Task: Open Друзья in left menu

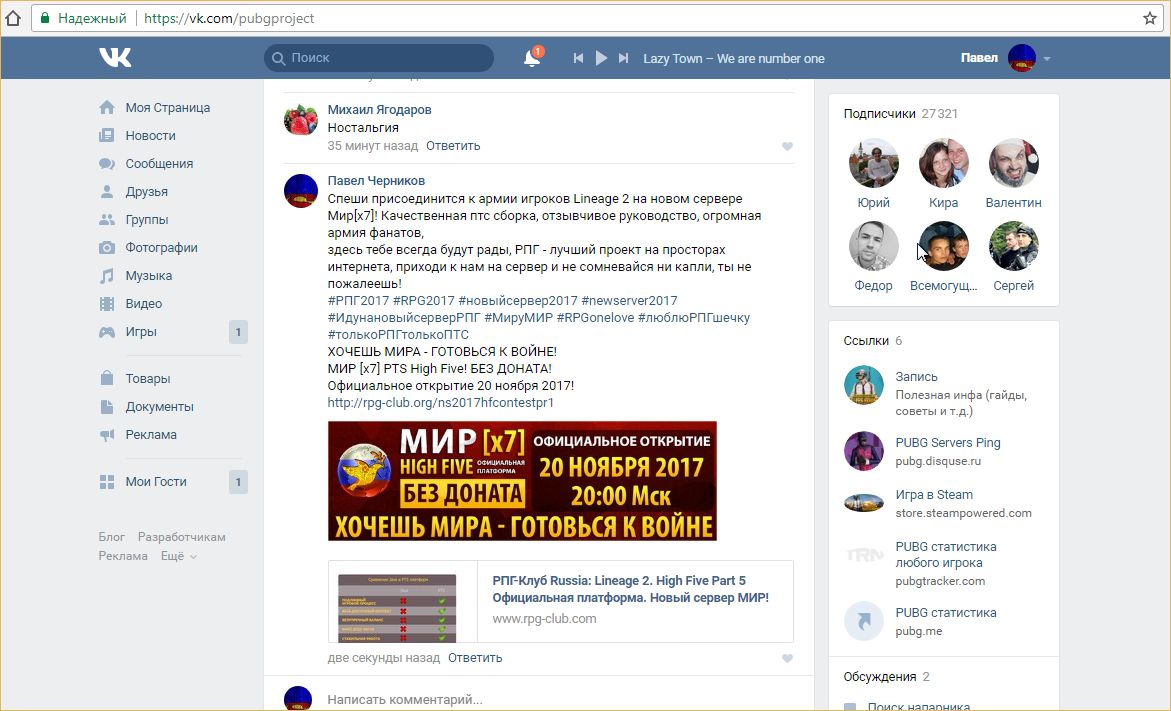Action: click(x=146, y=191)
